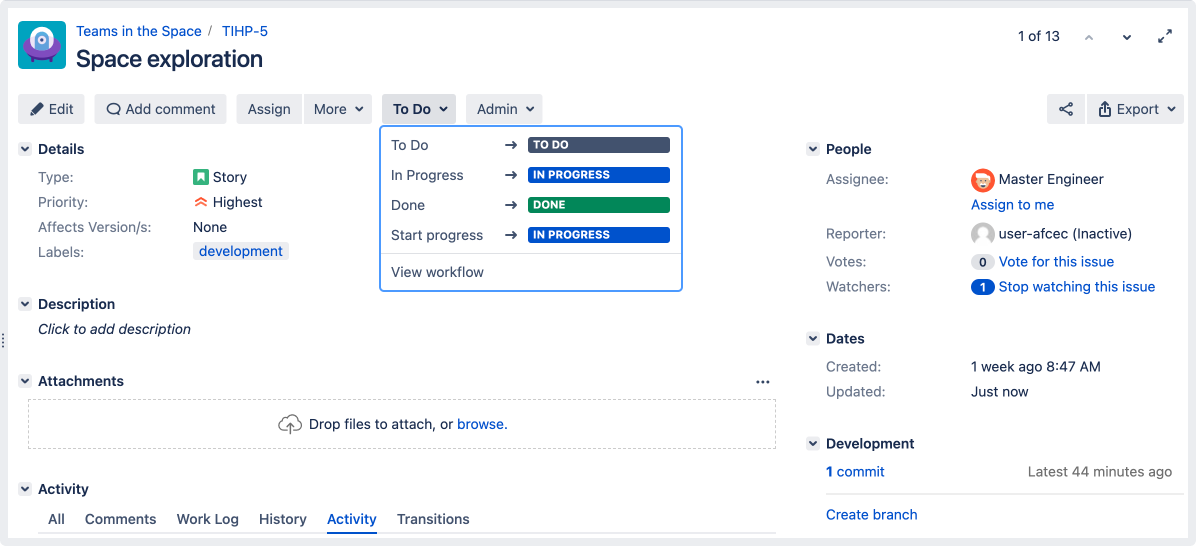
Task: Collapse the People section
Action: point(813,149)
